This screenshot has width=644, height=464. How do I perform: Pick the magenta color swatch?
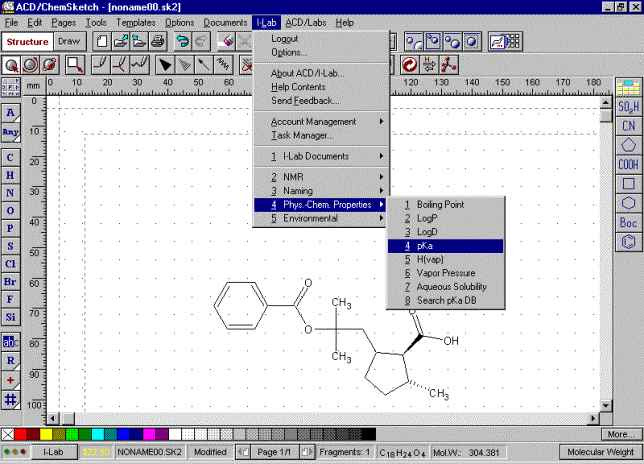[149, 434]
